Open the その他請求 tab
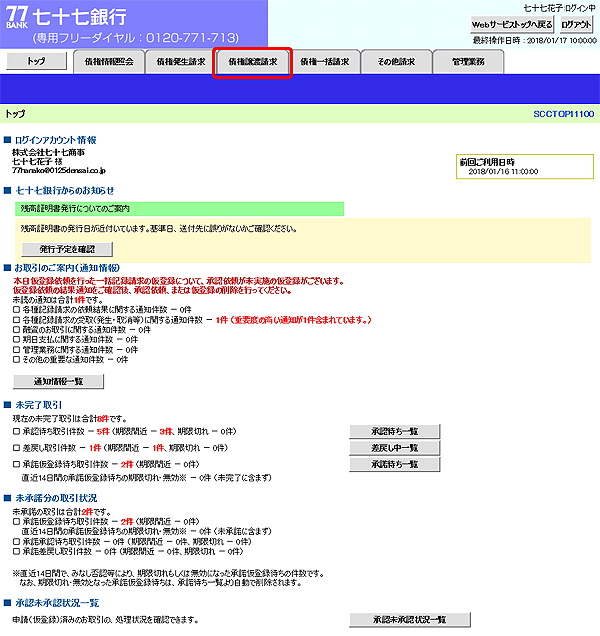This screenshot has height=636, width=600. point(396,62)
